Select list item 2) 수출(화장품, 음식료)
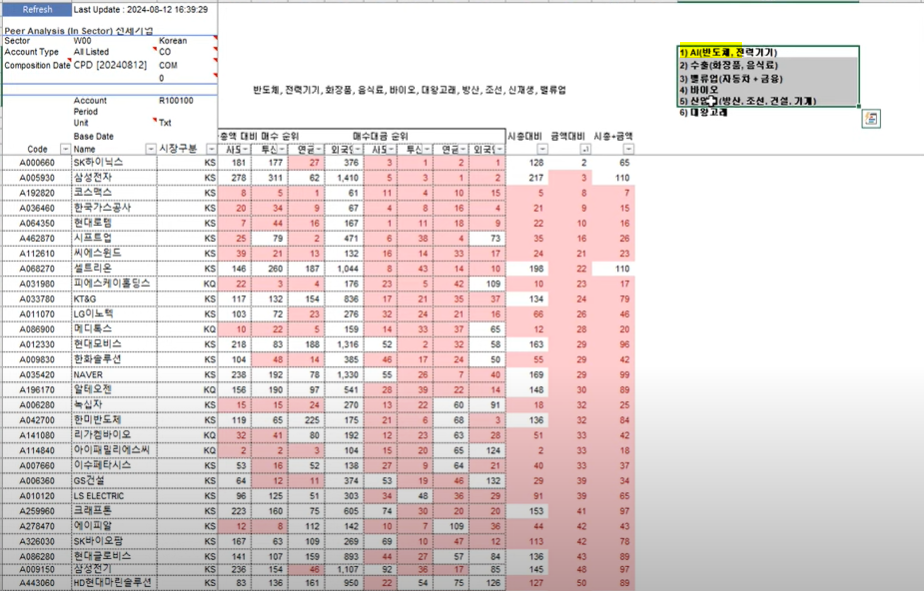The image size is (924, 591). point(728,65)
